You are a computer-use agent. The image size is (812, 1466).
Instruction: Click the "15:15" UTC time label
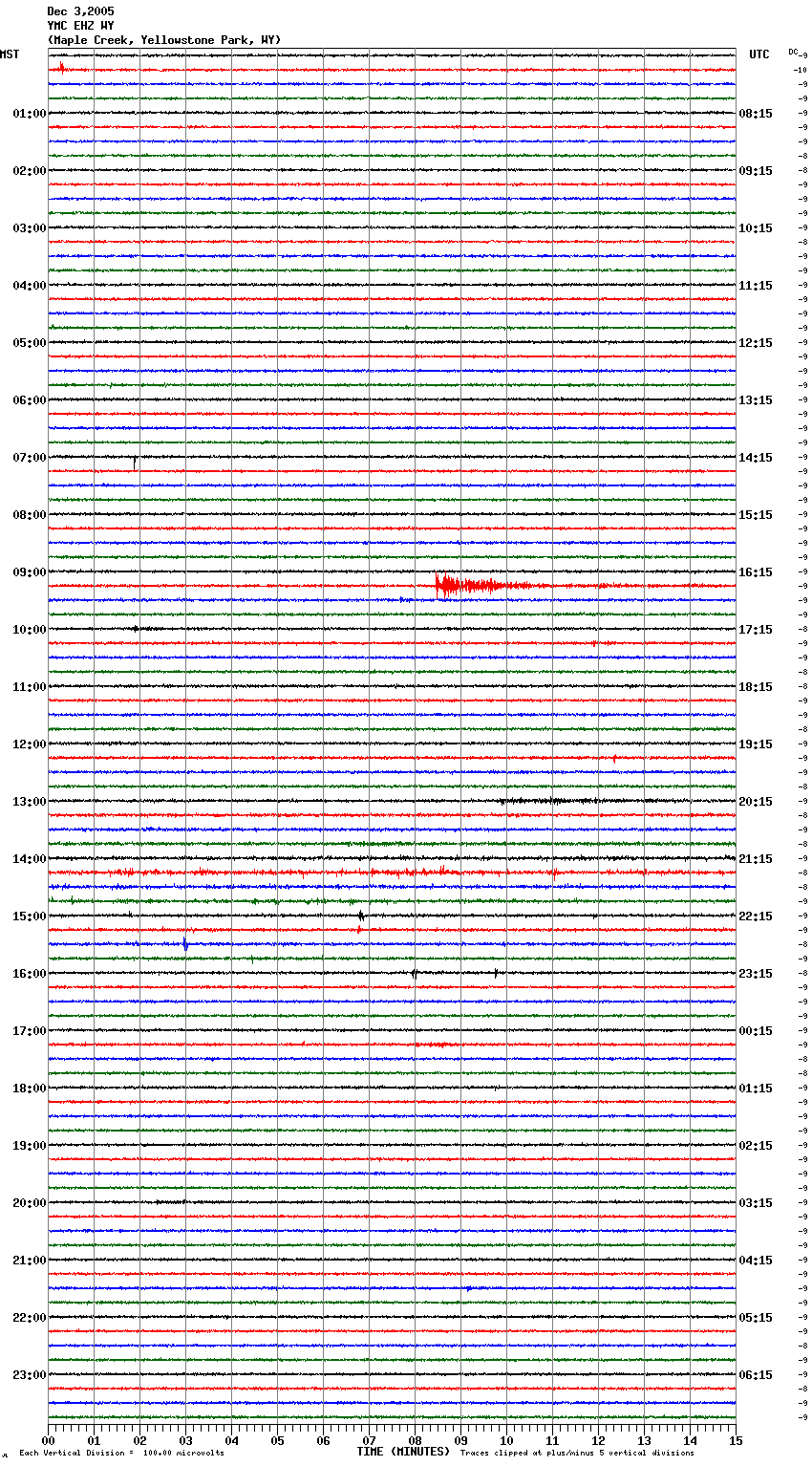(x=756, y=515)
